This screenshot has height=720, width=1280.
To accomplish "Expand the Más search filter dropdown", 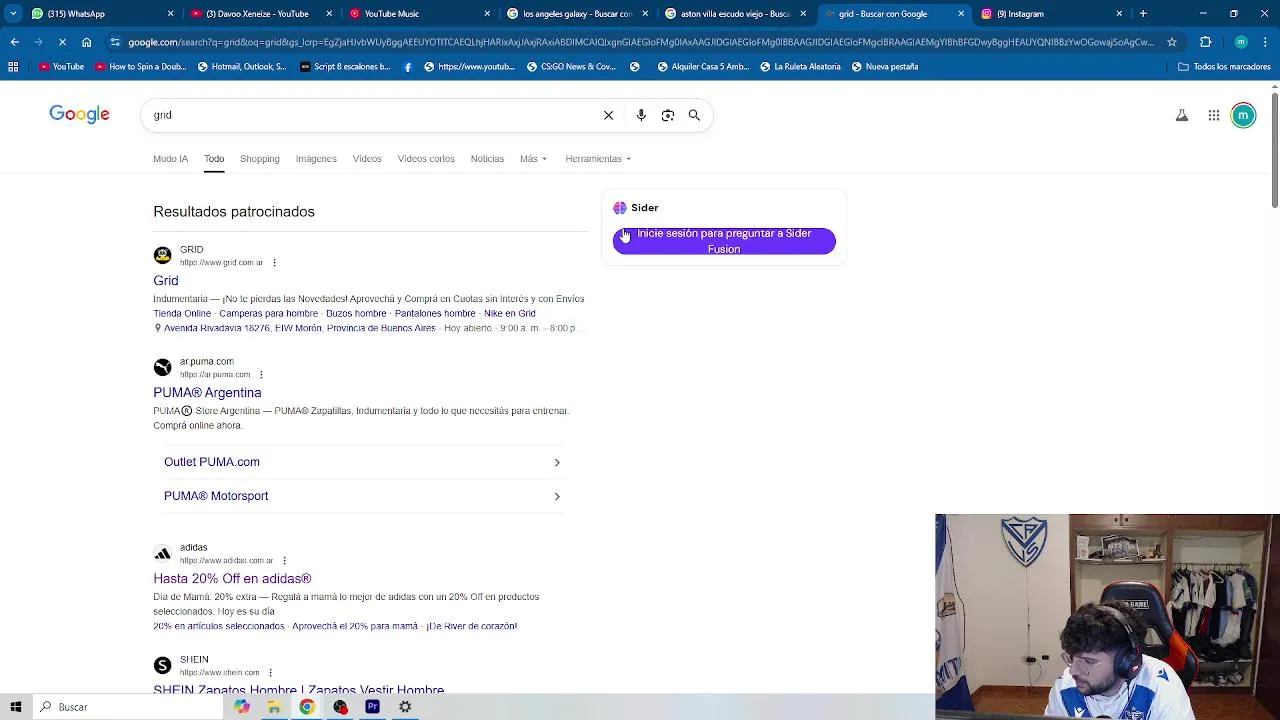I will [x=533, y=159].
